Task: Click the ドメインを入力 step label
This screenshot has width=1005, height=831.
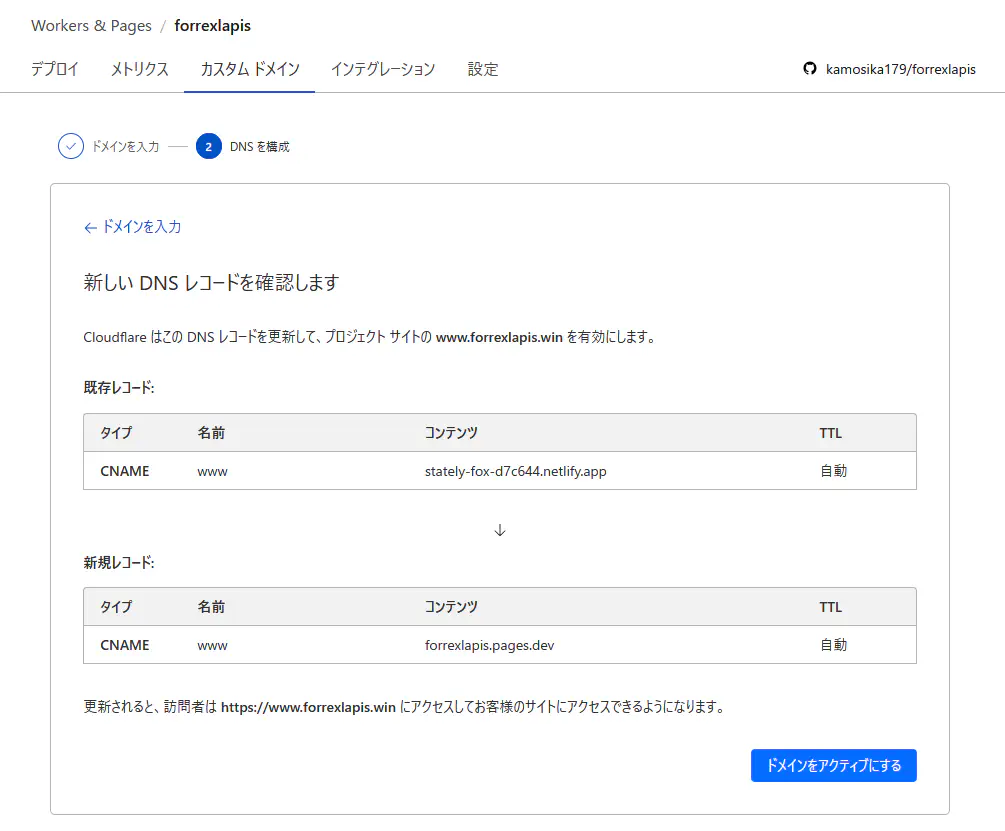Action: point(125,146)
